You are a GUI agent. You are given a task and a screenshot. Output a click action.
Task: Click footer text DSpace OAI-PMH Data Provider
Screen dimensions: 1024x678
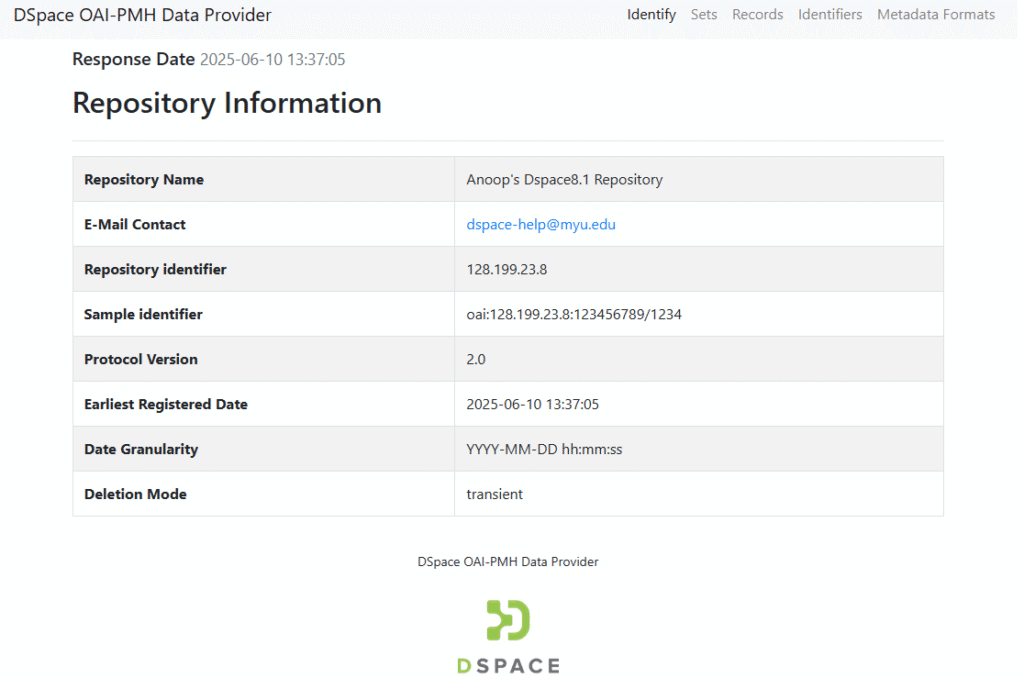(x=508, y=562)
